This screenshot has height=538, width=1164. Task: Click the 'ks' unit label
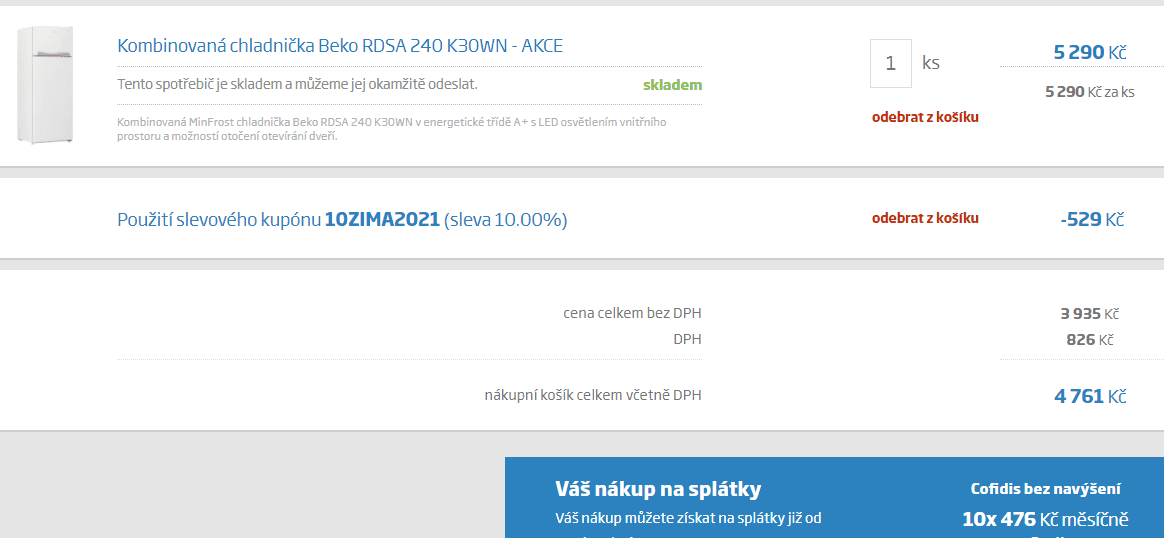(x=931, y=63)
